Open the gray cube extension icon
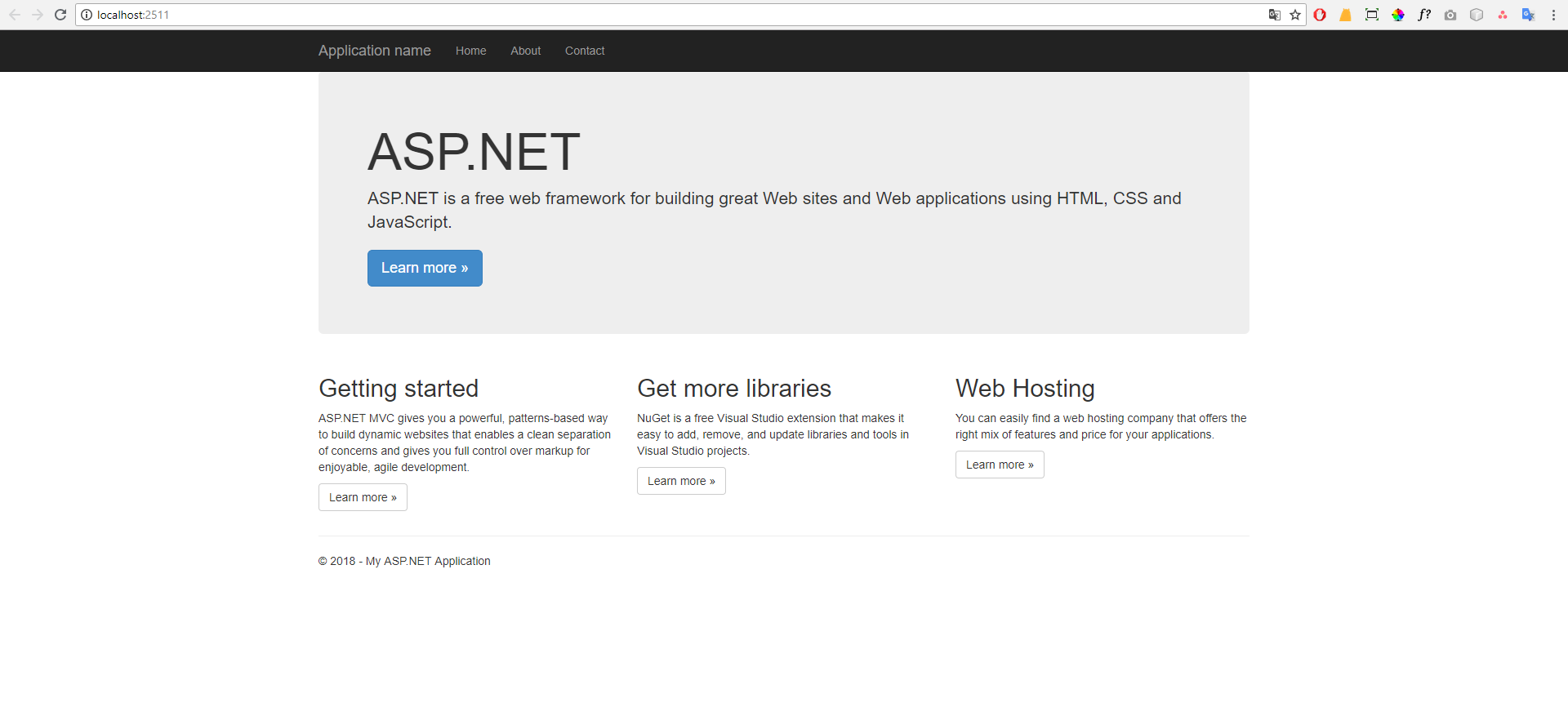The width and height of the screenshot is (1568, 725). pos(1477,15)
